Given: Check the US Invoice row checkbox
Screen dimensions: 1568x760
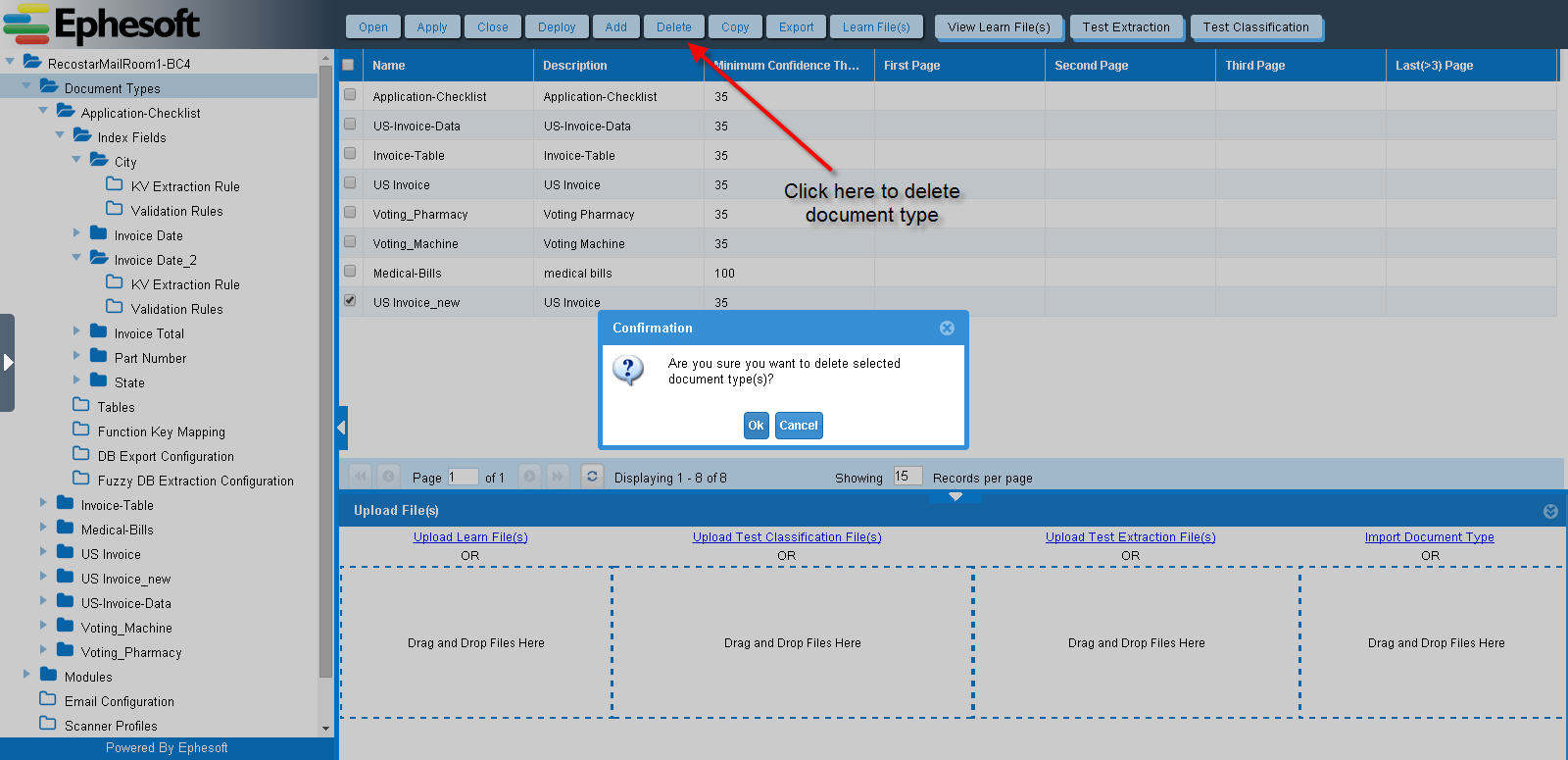Looking at the screenshot, I should 350,183.
